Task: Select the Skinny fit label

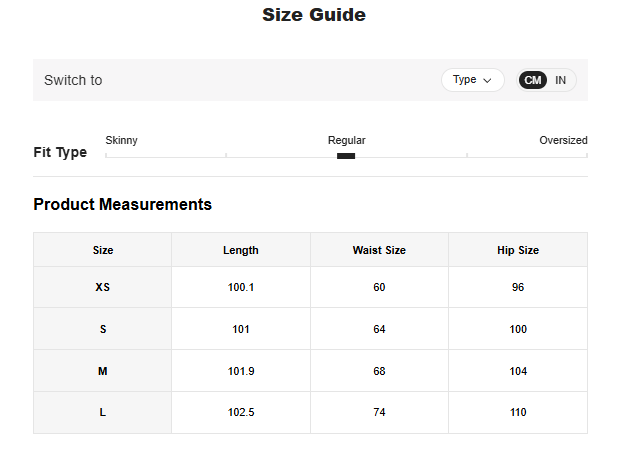Action: (x=121, y=140)
